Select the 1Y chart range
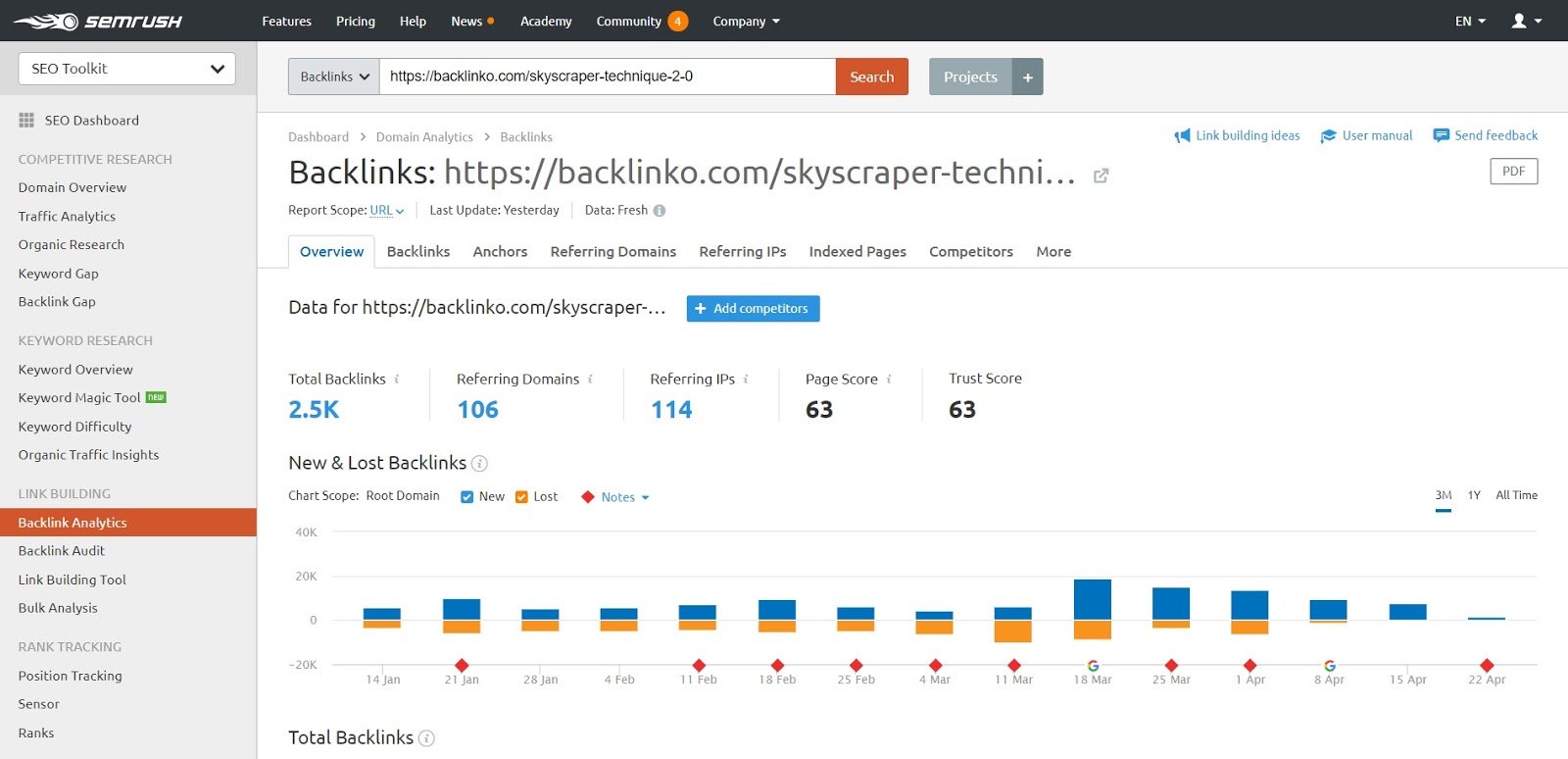This screenshot has width=1568, height=759. pos(1474,495)
